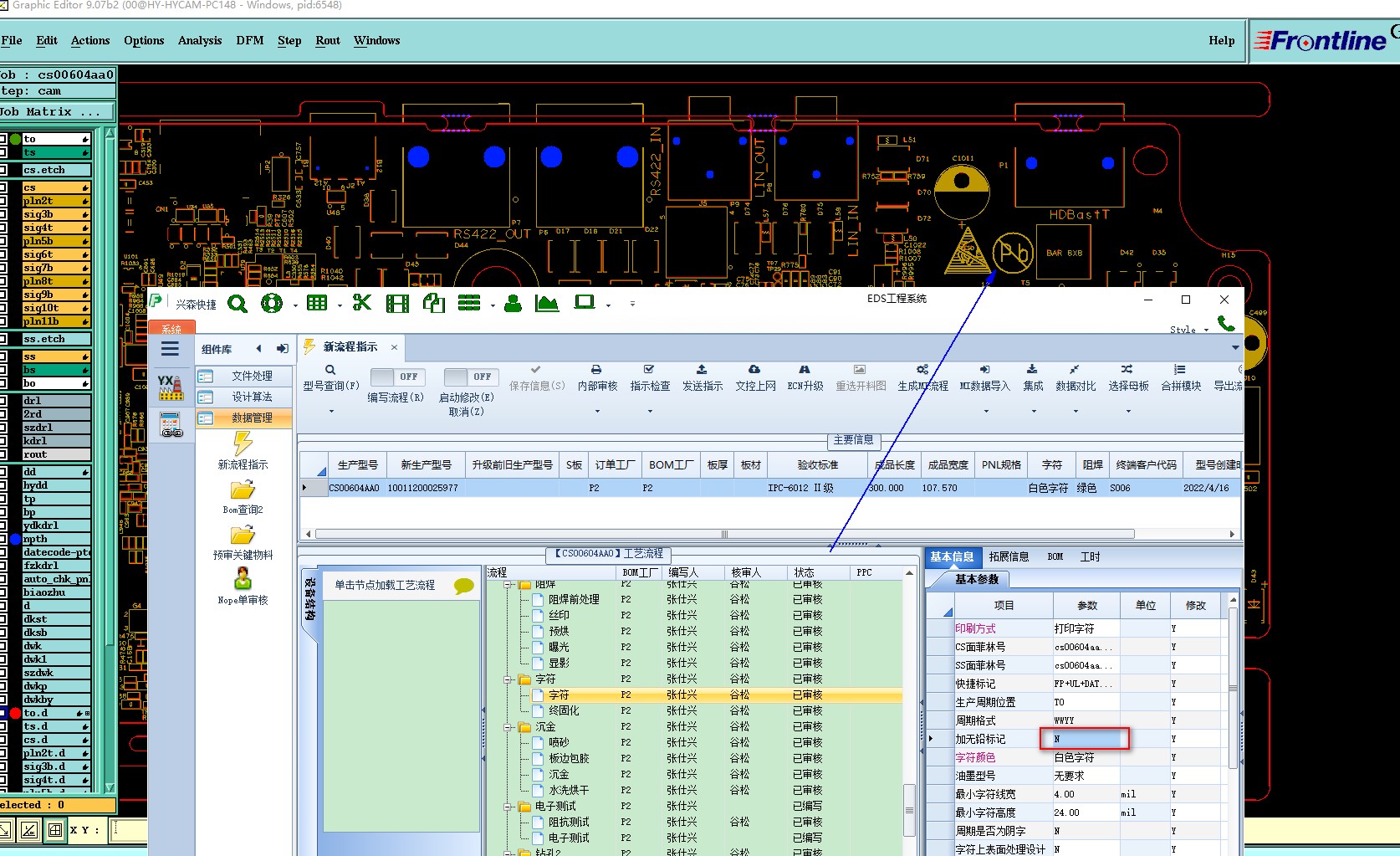Click the green magnifier search icon
Image resolution: width=1400 pixels, height=856 pixels.
click(238, 304)
